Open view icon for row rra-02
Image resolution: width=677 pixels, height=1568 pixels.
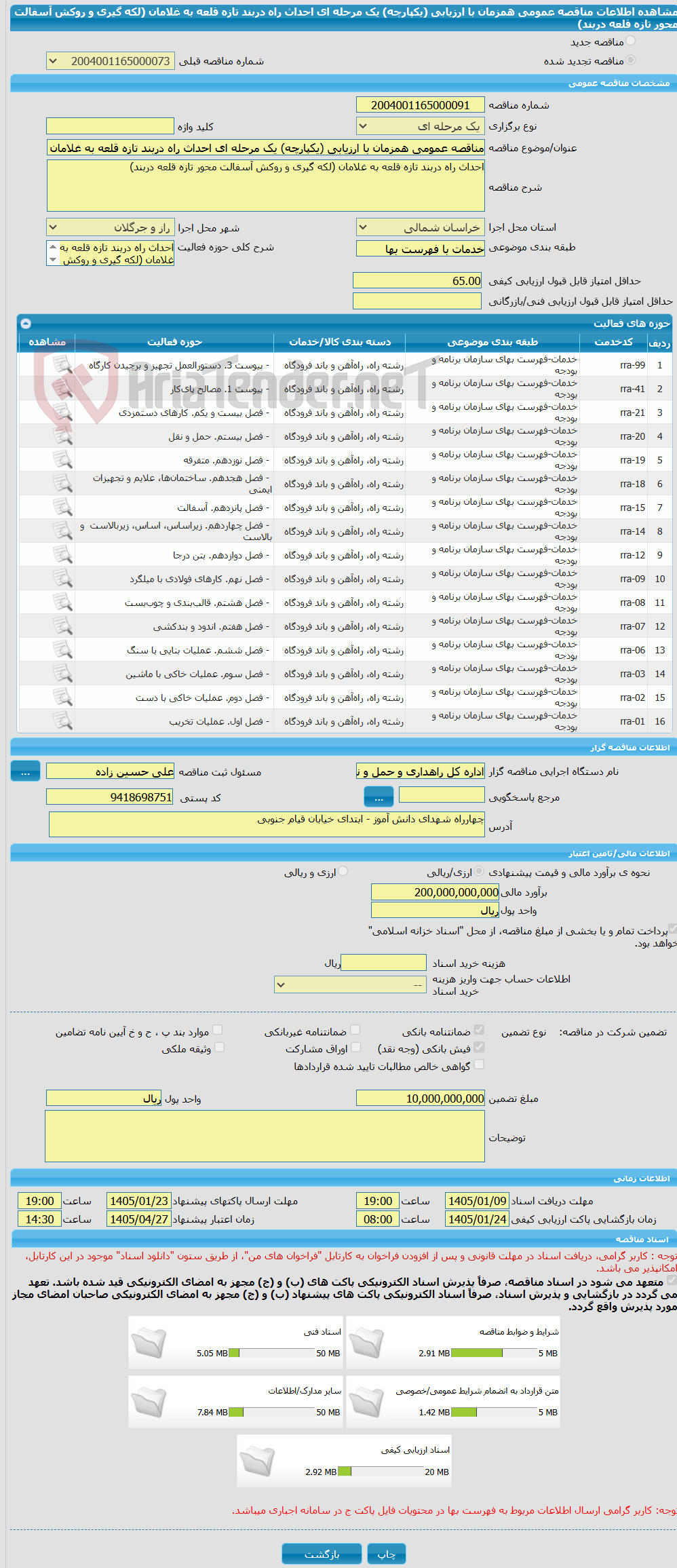click(x=62, y=697)
